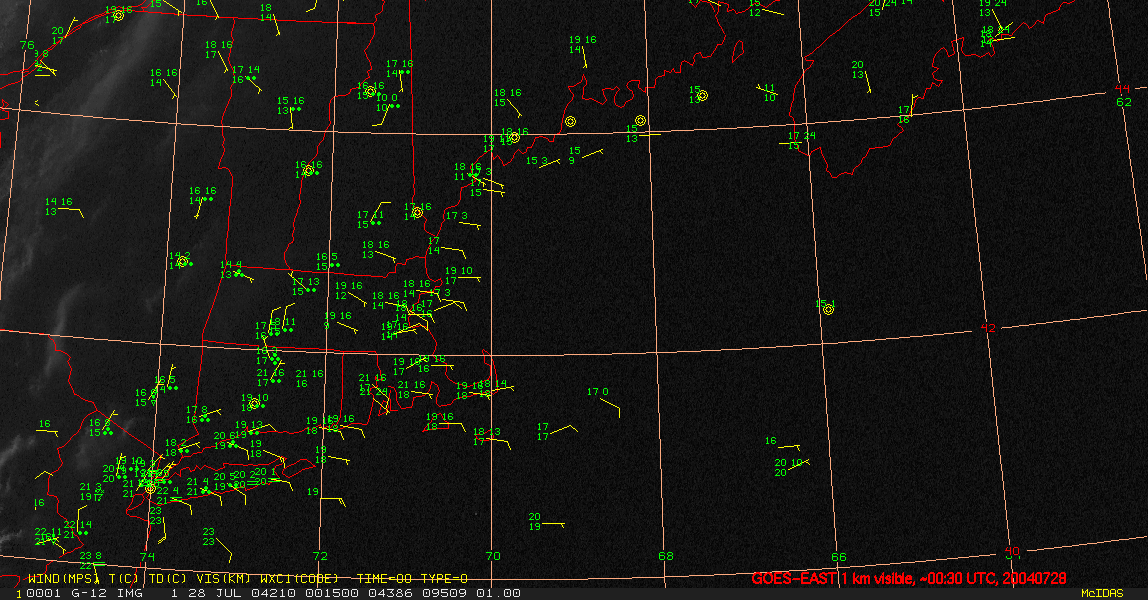Screen dimensions: 1148x600
Task: Click the green 68 longitude label
Action: coord(666,556)
